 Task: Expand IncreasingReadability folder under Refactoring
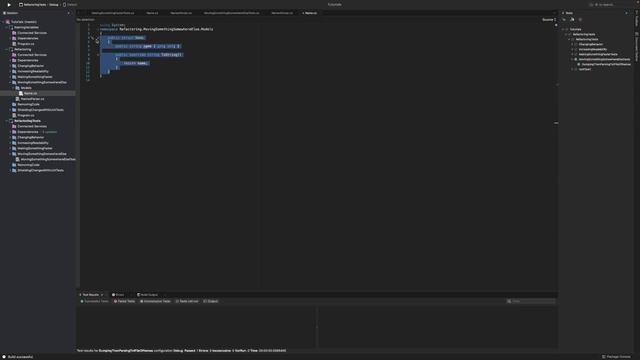[10, 71]
